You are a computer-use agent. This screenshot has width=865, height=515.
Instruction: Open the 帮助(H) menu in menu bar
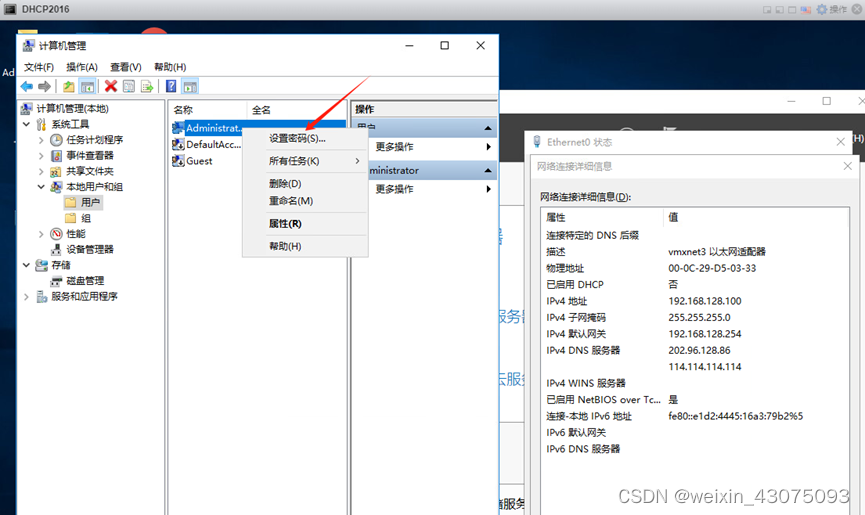click(x=170, y=67)
